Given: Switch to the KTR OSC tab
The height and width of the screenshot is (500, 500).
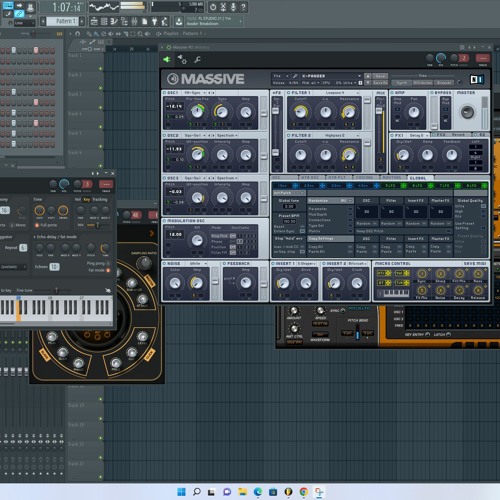Looking at the screenshot, I should click(311, 178).
